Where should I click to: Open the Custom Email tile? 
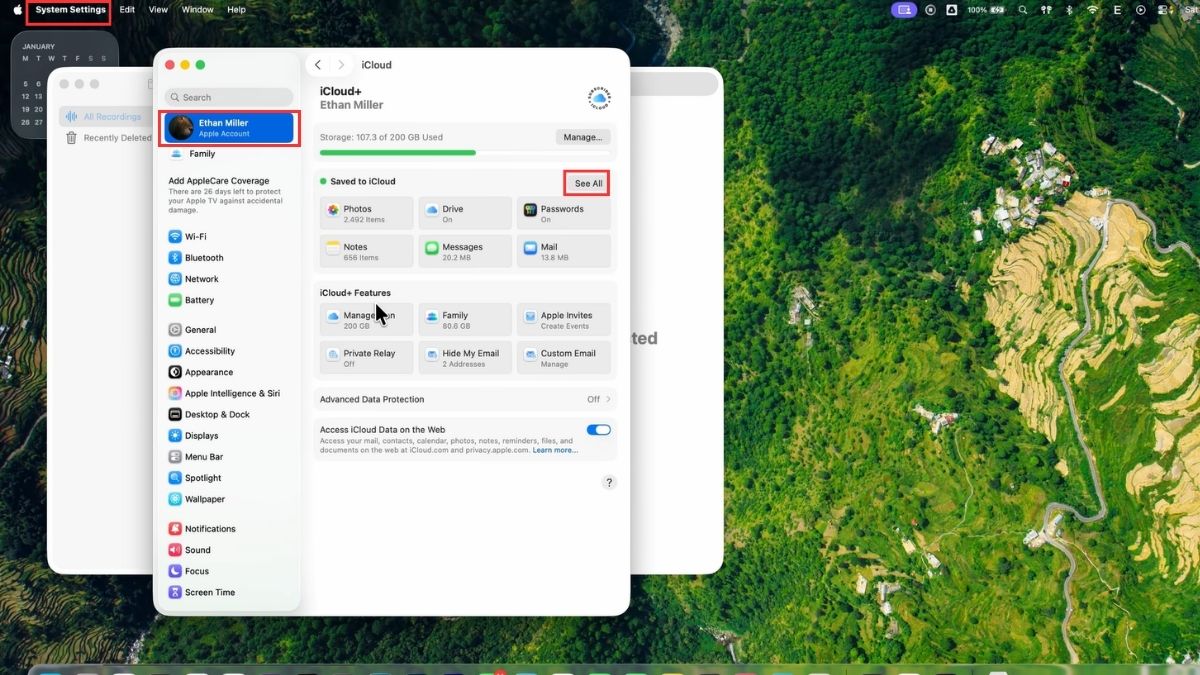click(x=564, y=357)
